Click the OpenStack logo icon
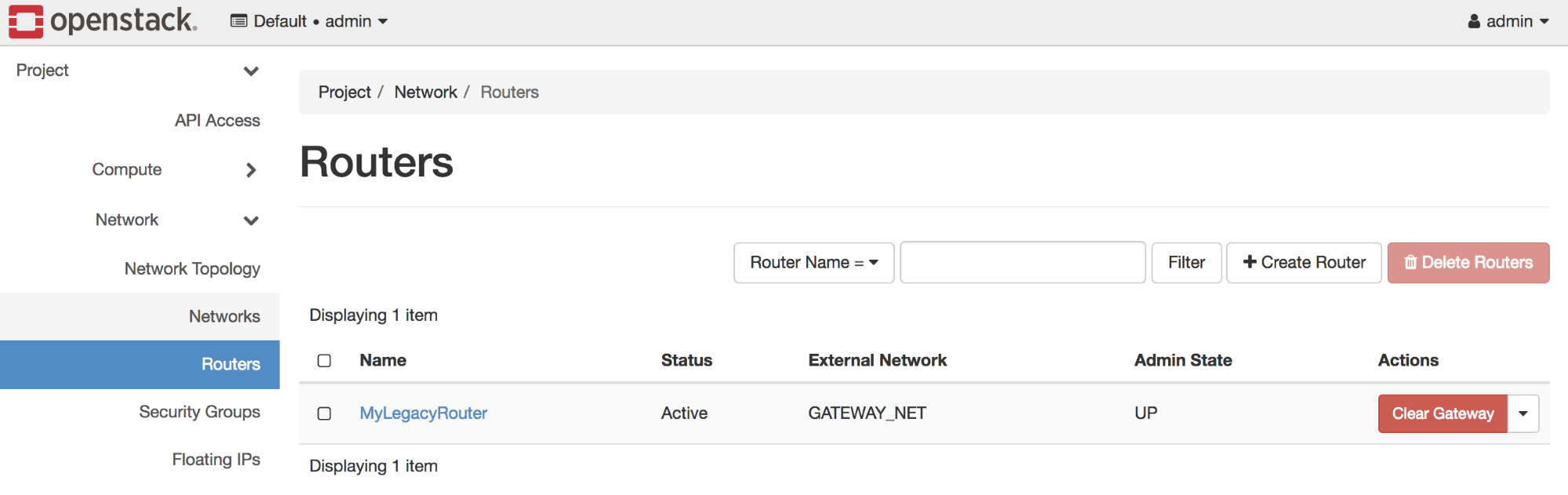 [26, 21]
